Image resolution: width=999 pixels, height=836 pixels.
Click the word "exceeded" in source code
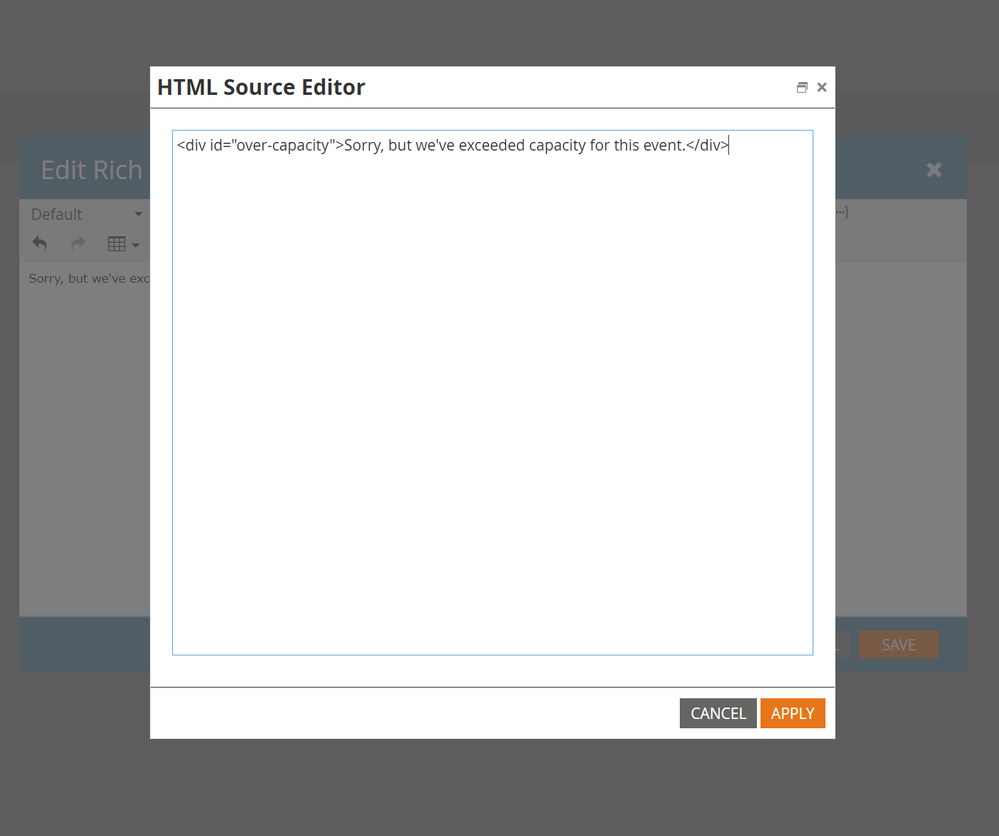(x=491, y=146)
